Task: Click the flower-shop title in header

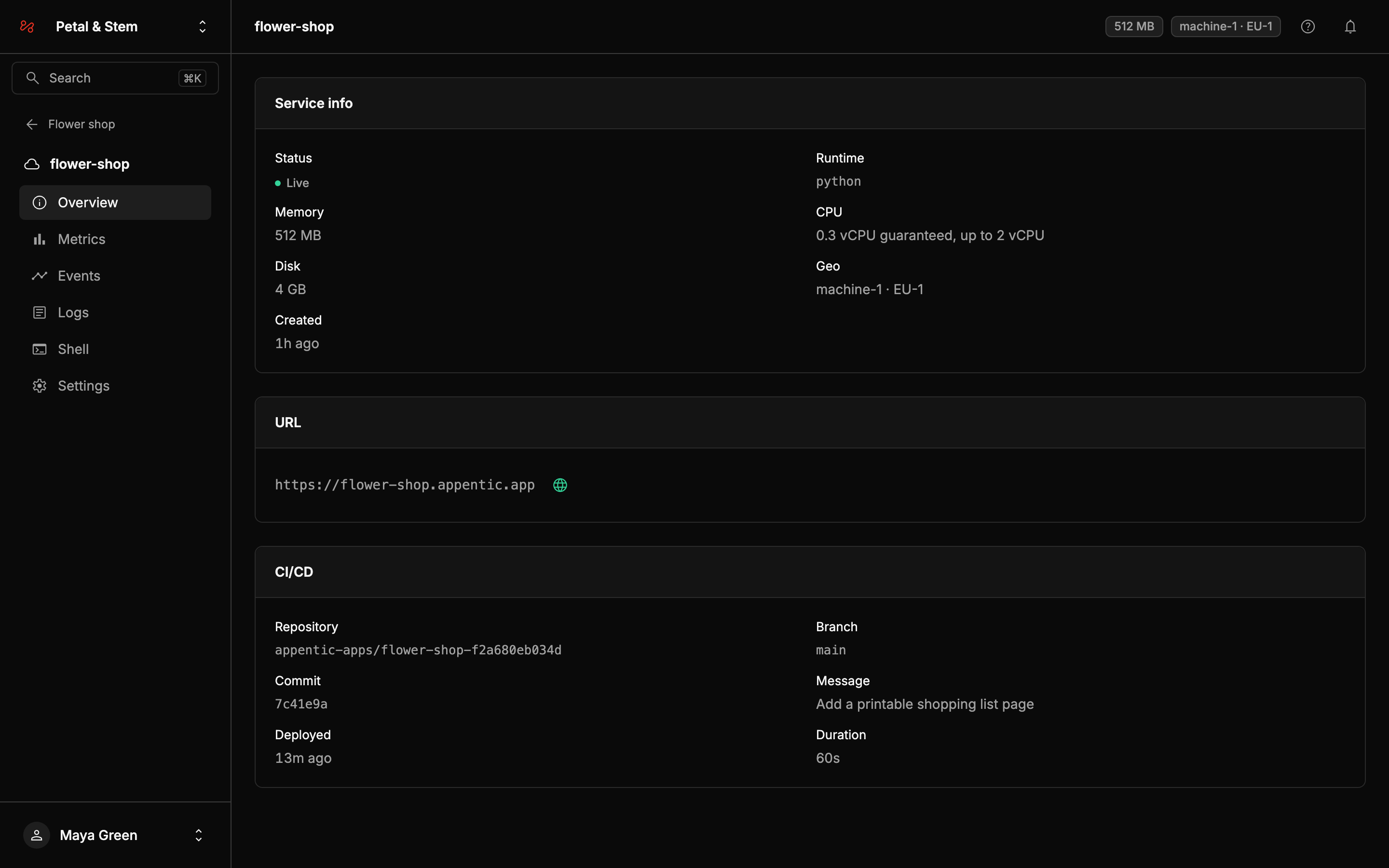Action: tap(294, 27)
